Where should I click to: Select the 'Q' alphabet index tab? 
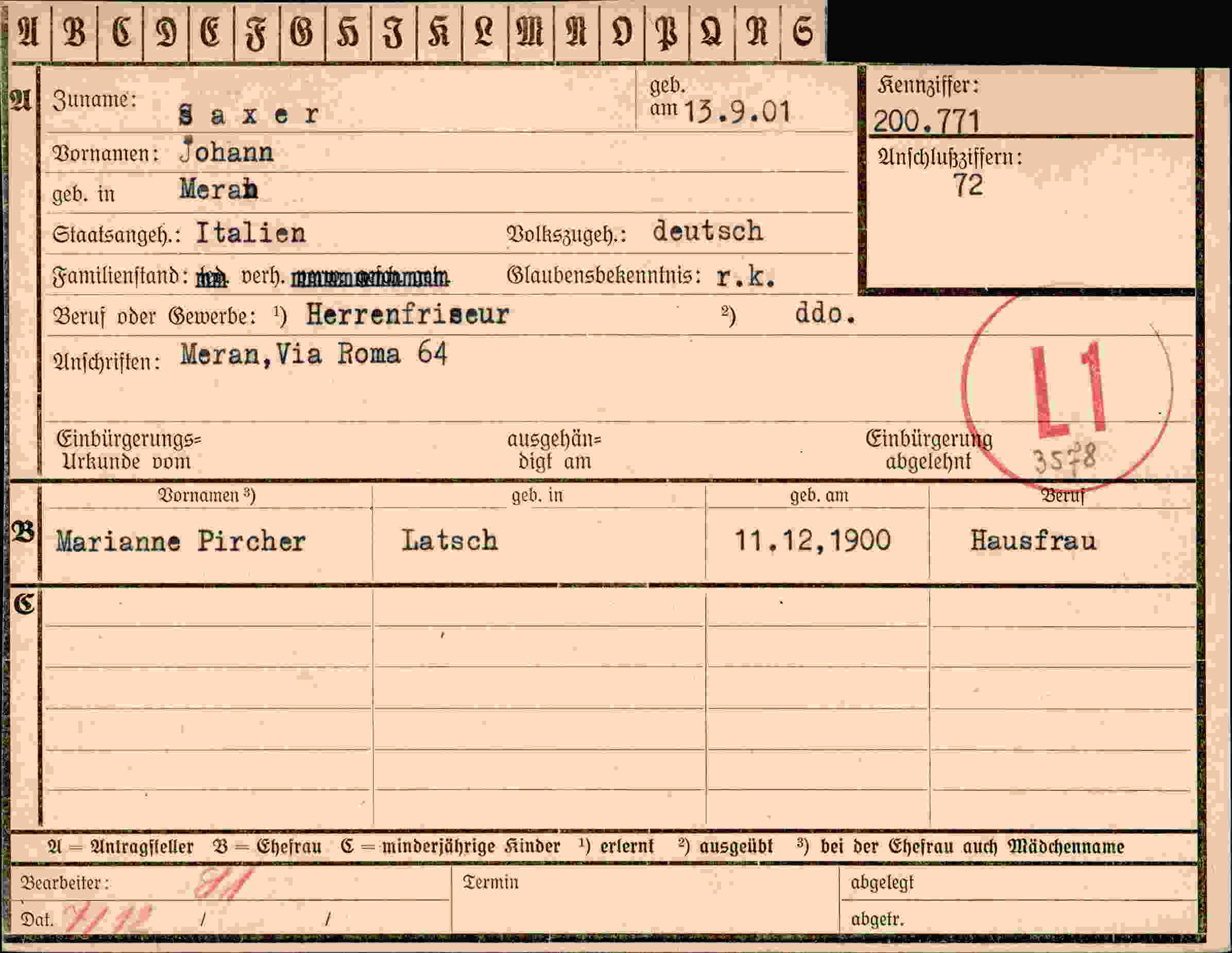tap(712, 31)
